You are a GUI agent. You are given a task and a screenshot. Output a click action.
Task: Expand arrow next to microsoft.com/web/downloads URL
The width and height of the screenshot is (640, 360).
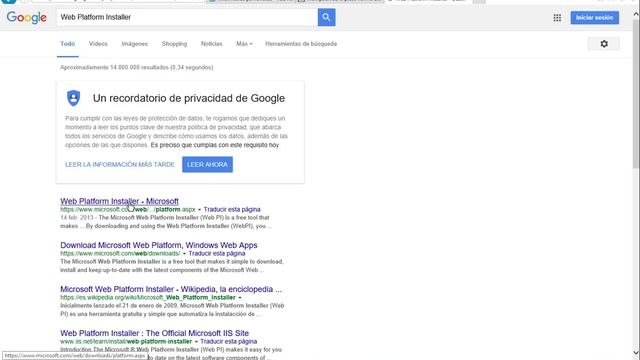pyautogui.click(x=184, y=254)
